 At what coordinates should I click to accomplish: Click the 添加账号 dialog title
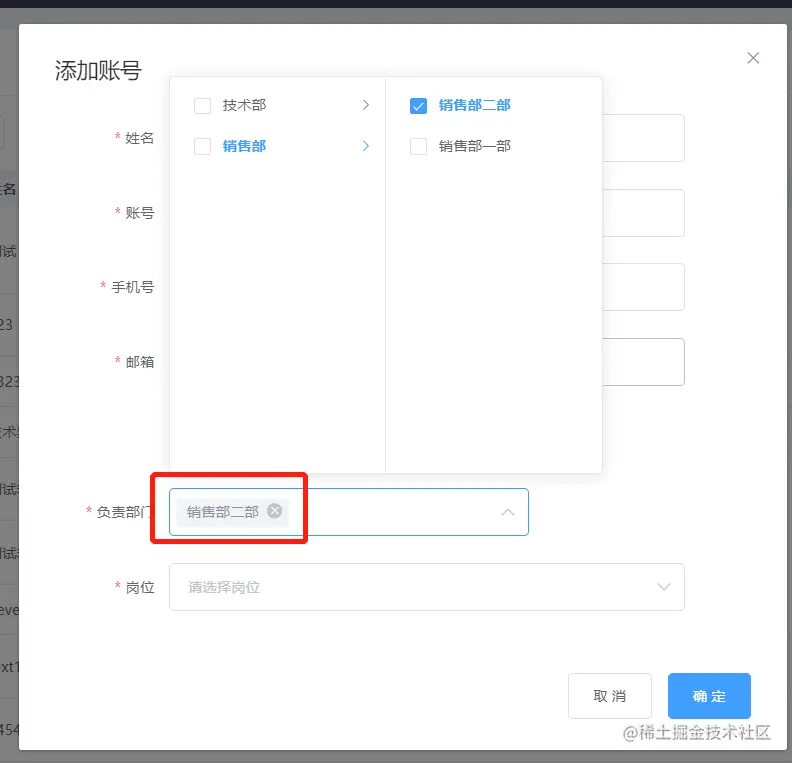pyautogui.click(x=98, y=70)
